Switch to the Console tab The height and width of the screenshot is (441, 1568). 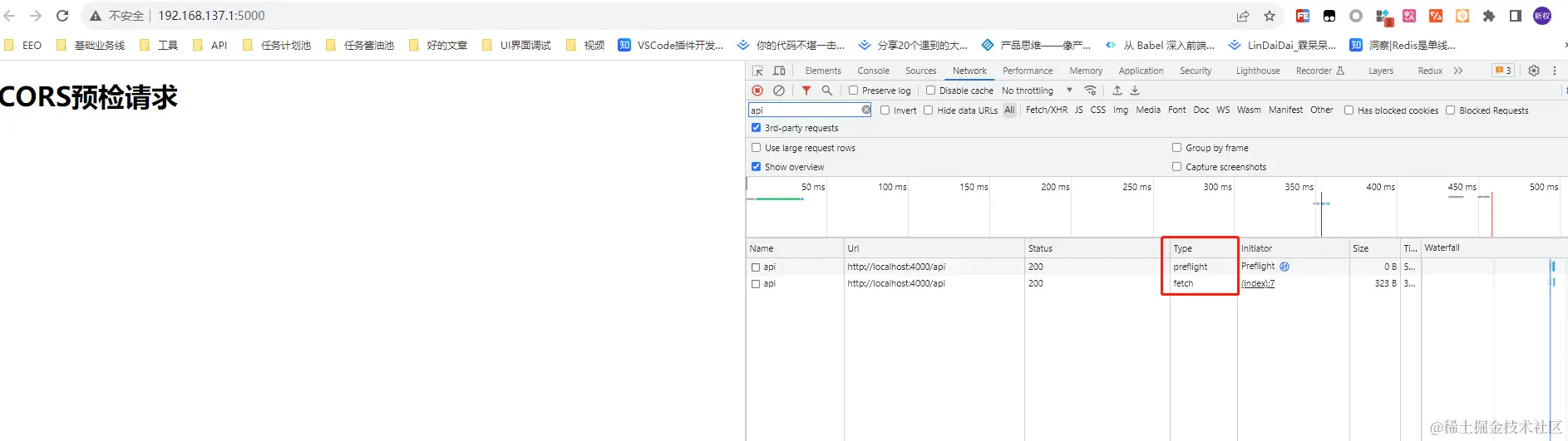[x=874, y=71]
